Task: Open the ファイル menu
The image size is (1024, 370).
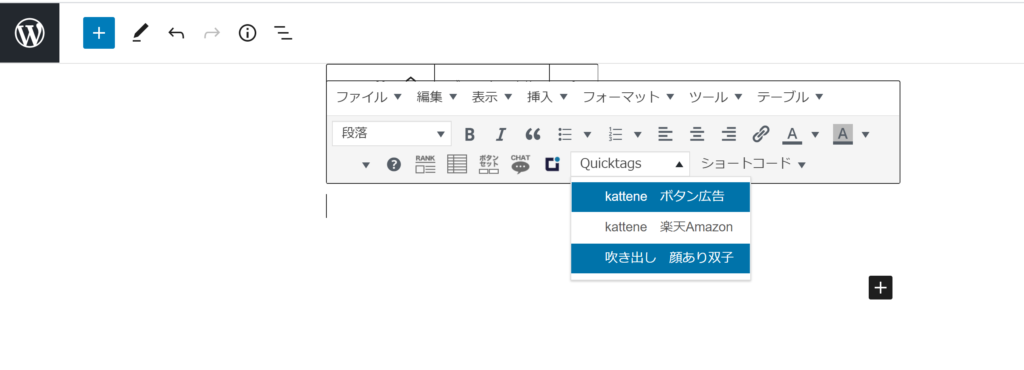Action: click(x=369, y=97)
